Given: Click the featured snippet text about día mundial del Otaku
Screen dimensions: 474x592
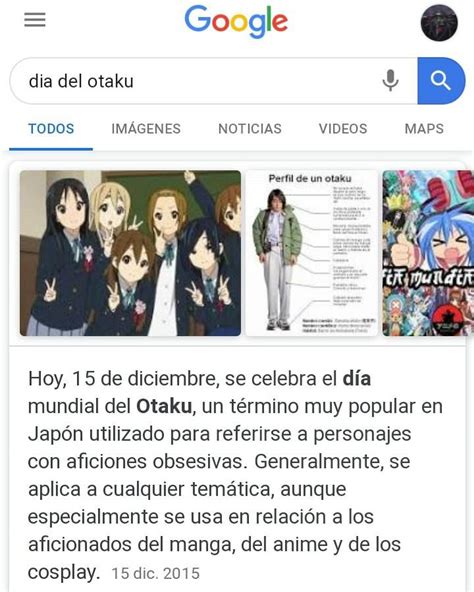Looking at the screenshot, I should point(235,475).
